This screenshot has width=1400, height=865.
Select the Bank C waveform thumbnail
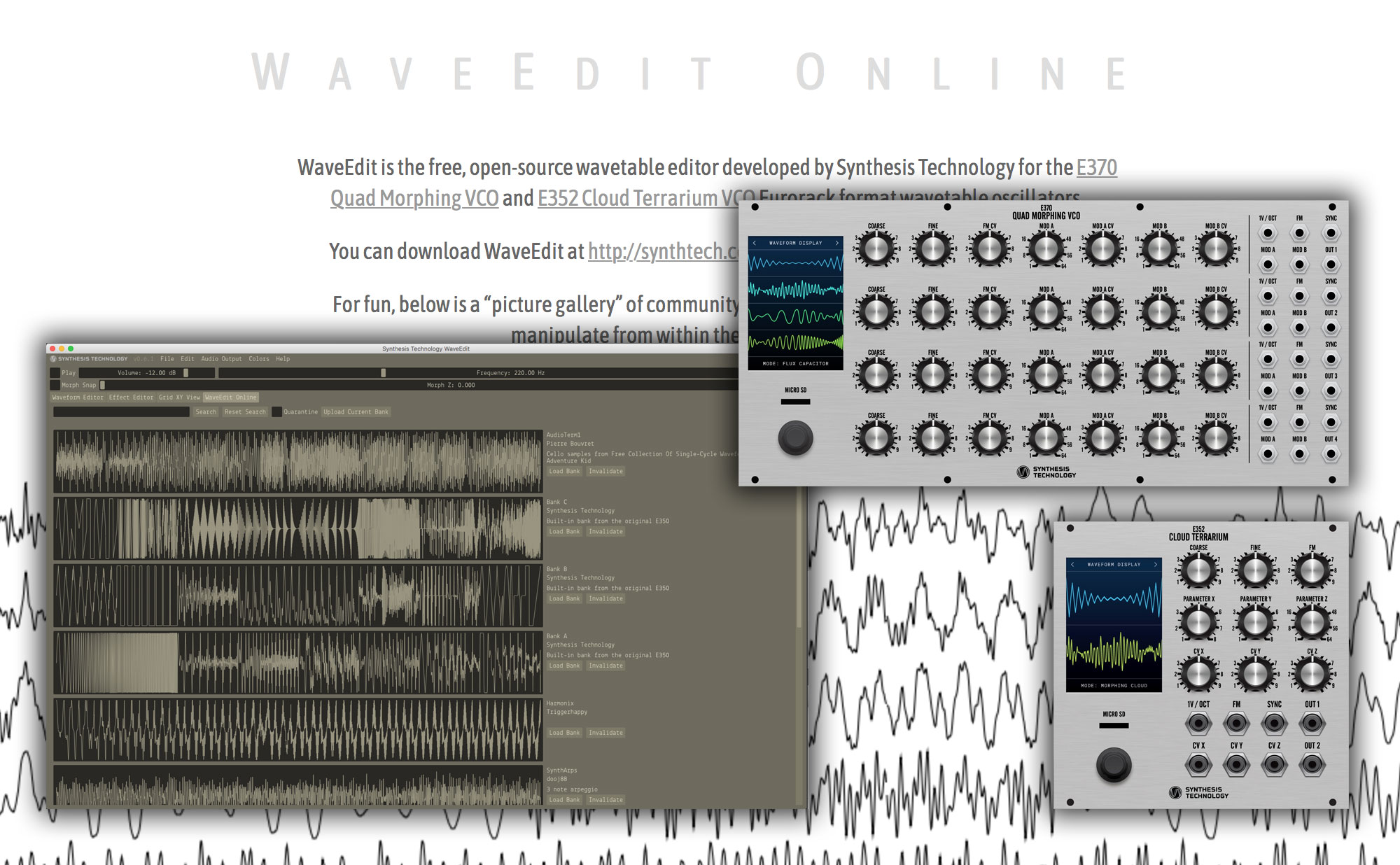point(298,528)
